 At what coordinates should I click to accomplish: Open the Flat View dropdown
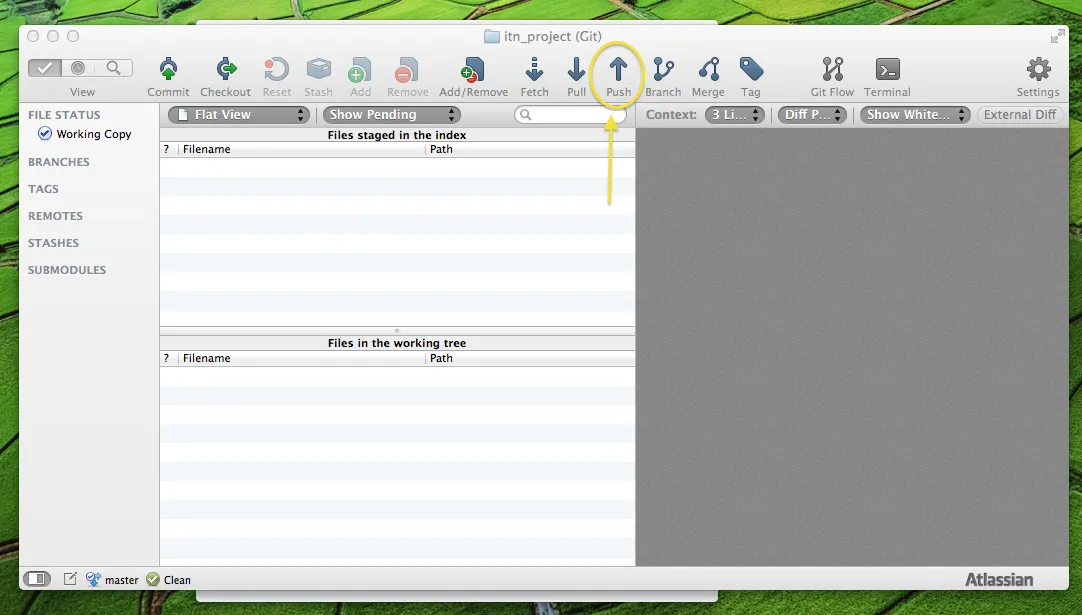pos(238,115)
